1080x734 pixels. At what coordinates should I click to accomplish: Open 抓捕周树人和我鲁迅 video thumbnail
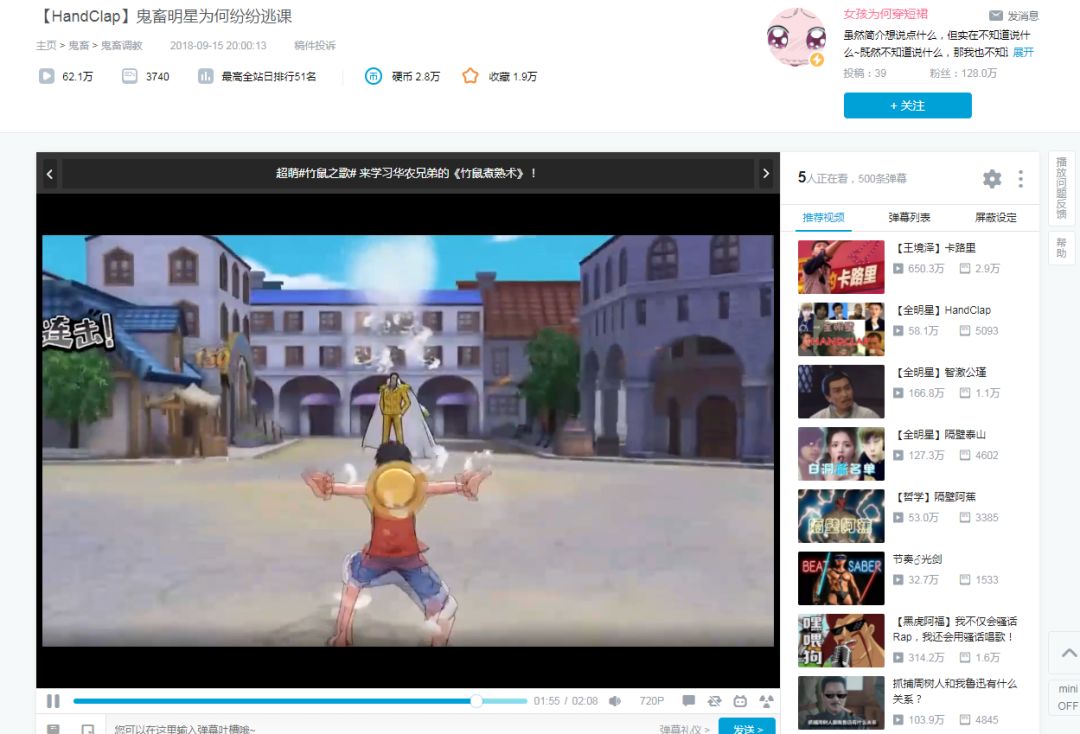coord(841,703)
